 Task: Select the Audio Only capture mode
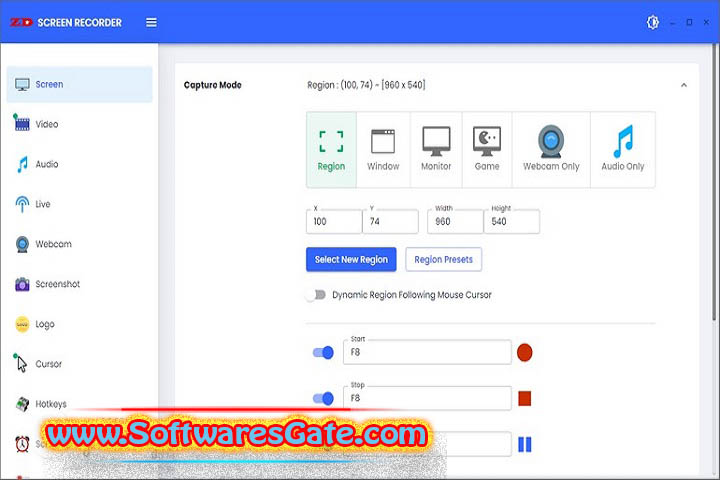tap(623, 149)
